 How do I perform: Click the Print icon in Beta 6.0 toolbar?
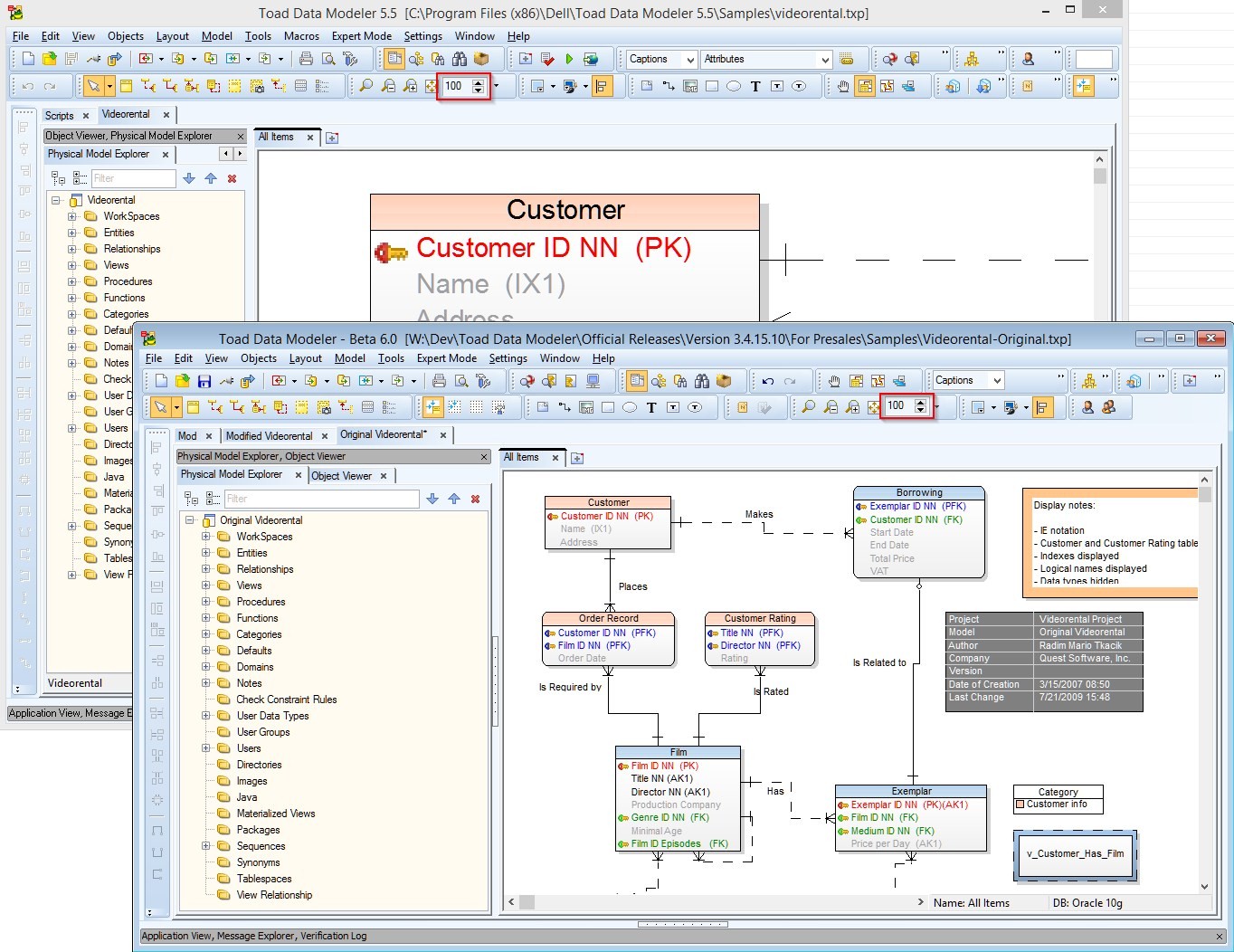tap(439, 381)
